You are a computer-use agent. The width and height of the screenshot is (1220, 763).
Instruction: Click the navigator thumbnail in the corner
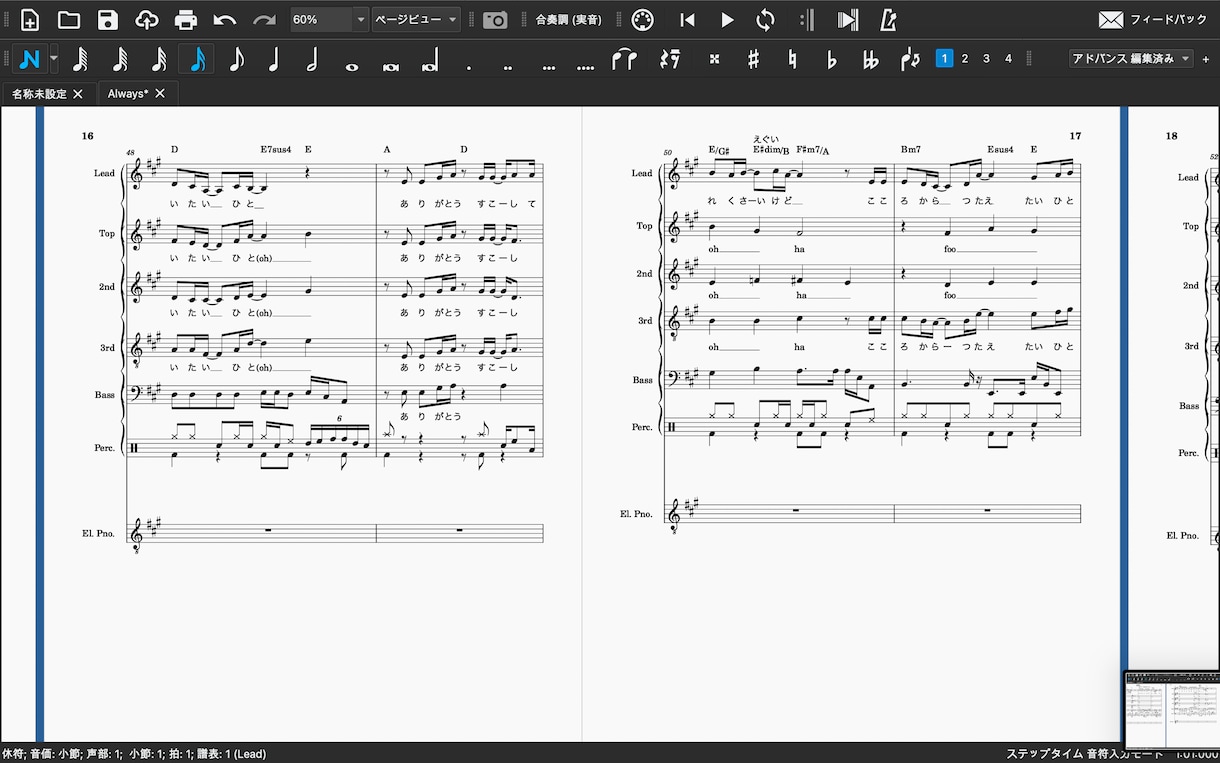[x=1172, y=709]
